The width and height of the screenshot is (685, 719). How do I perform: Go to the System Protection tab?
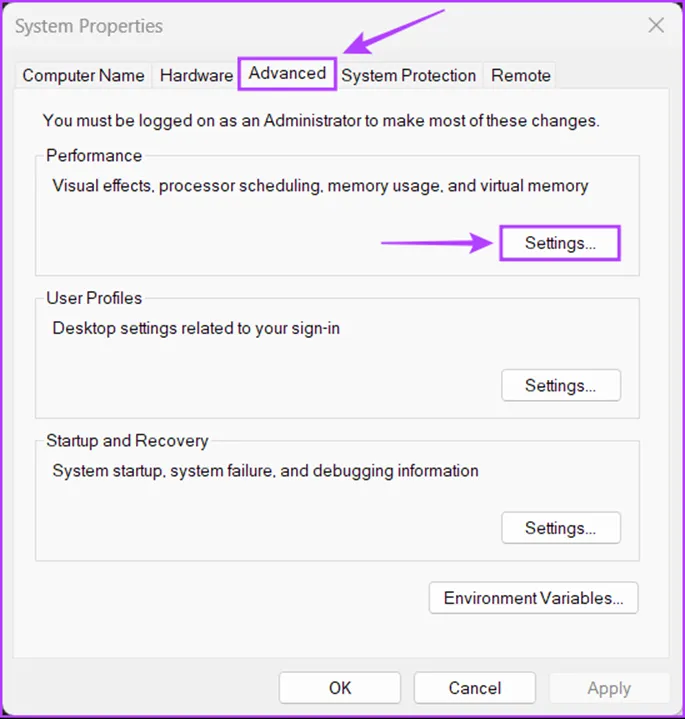(x=408, y=75)
